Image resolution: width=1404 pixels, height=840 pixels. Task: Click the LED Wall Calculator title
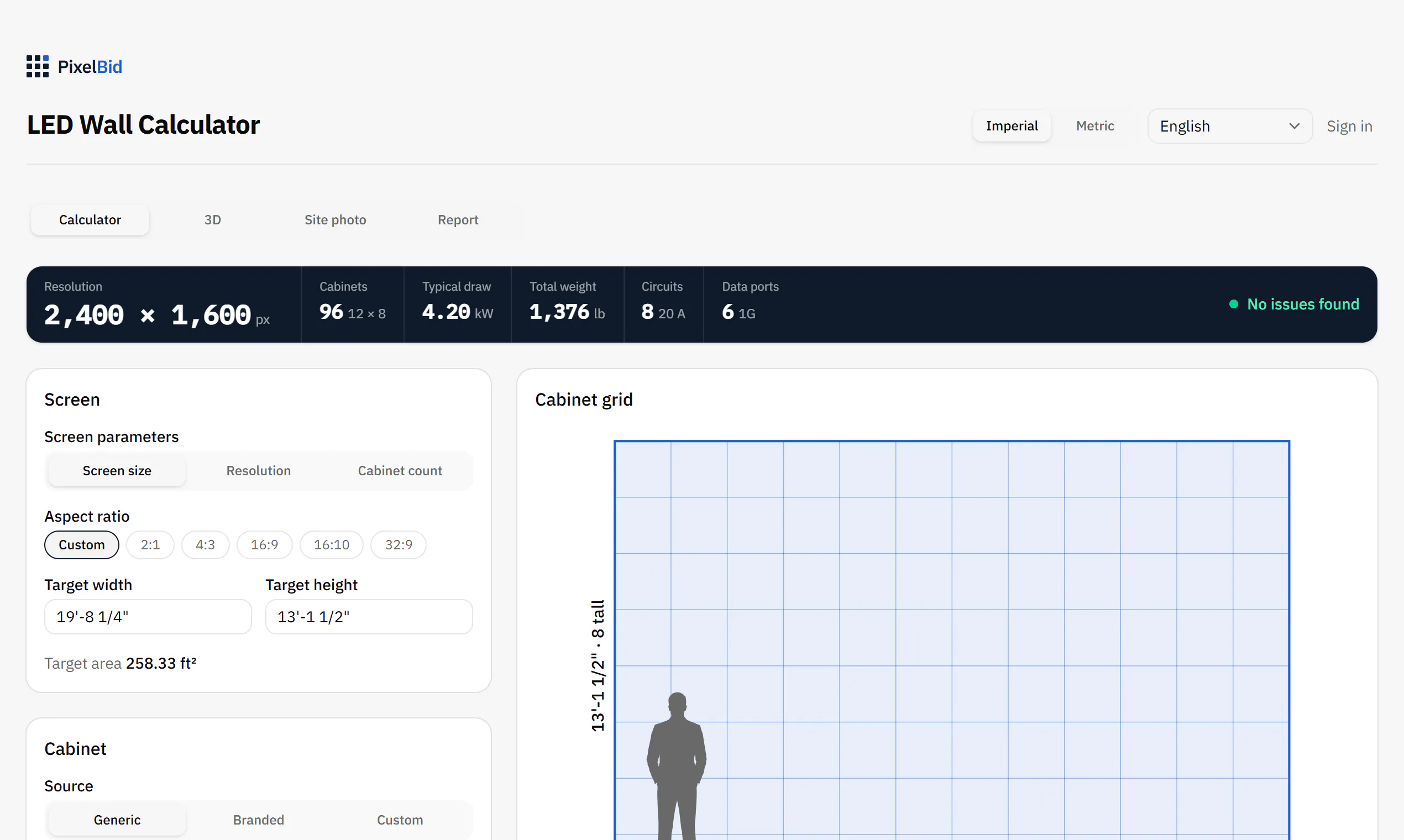[143, 124]
